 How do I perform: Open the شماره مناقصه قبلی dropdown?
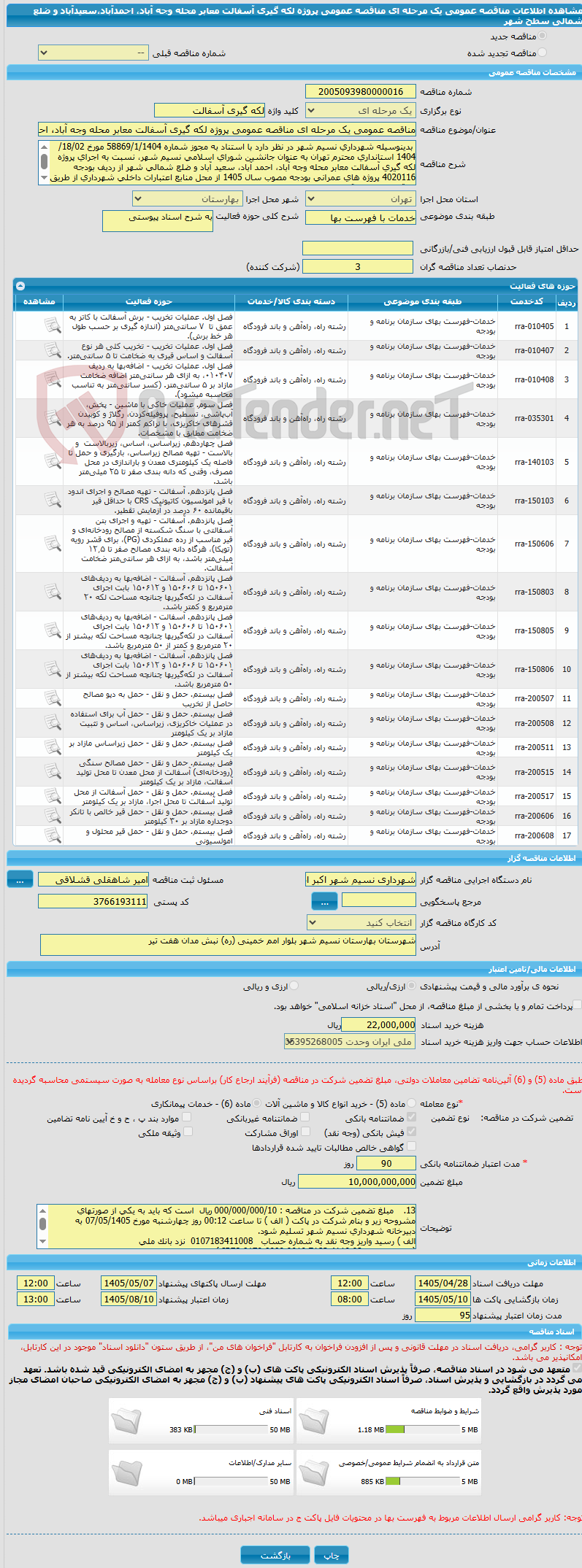pyautogui.click(x=93, y=53)
